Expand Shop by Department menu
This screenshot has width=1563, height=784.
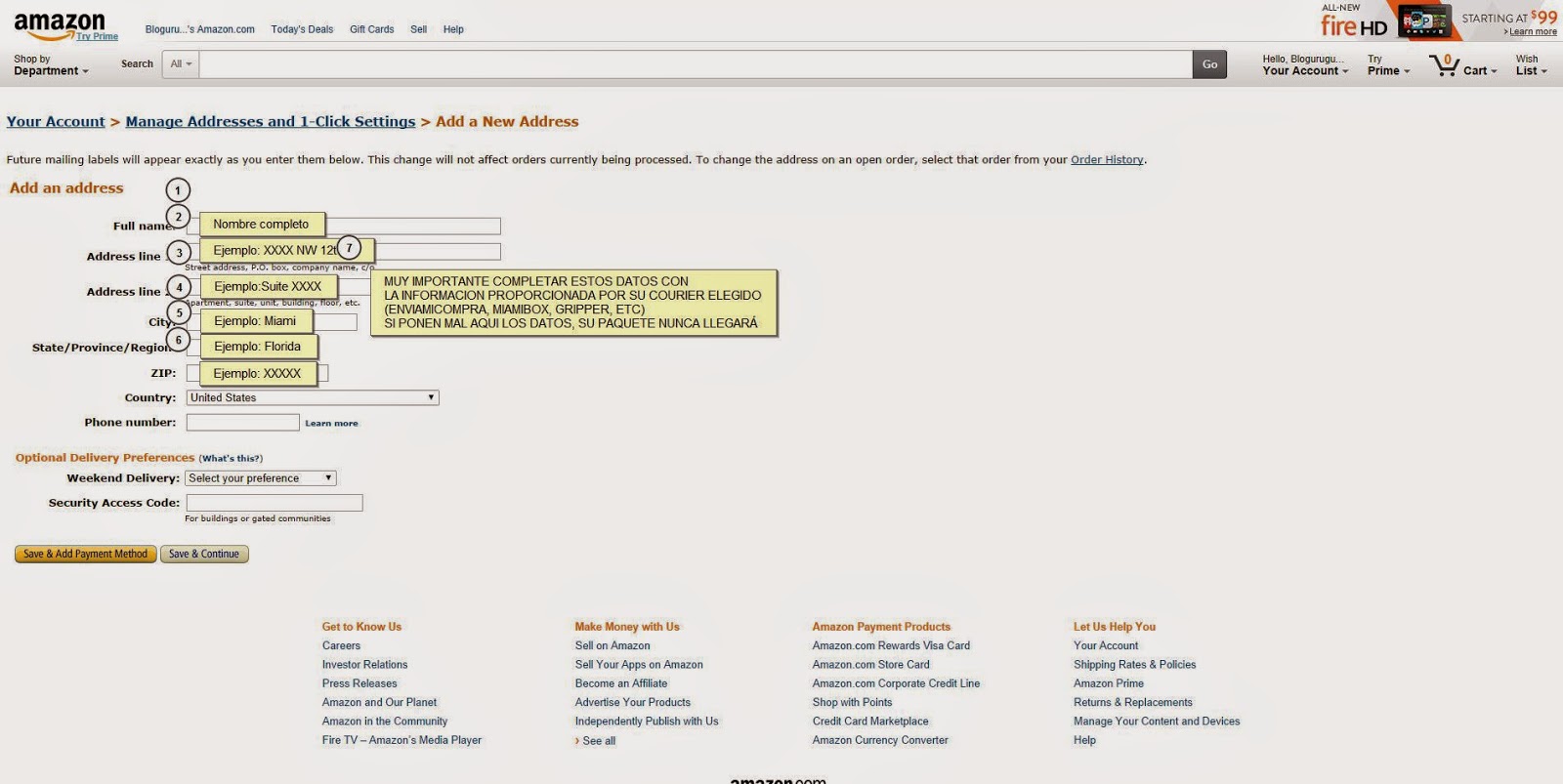coord(51,65)
